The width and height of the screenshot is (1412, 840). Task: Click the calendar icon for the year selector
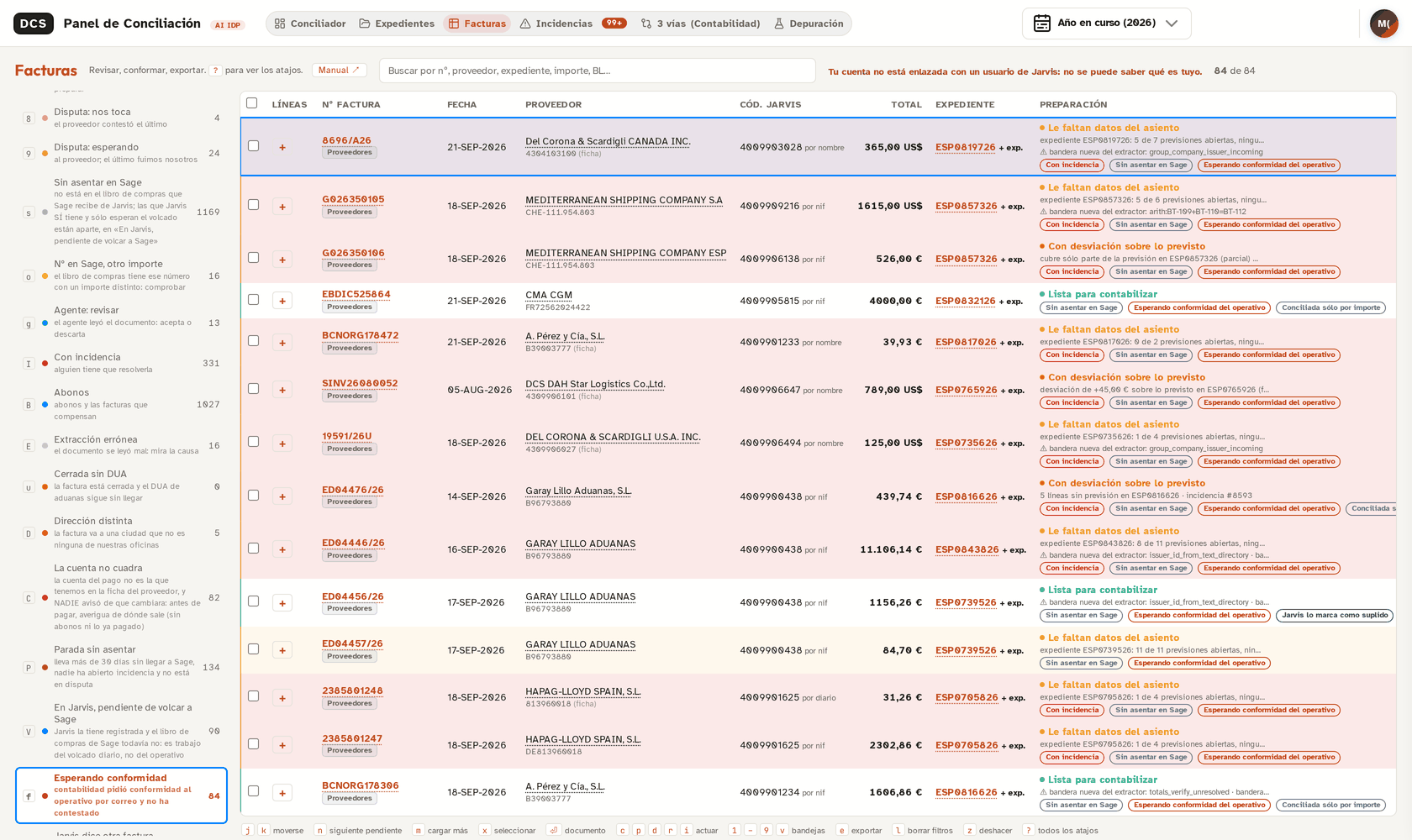tap(1041, 24)
